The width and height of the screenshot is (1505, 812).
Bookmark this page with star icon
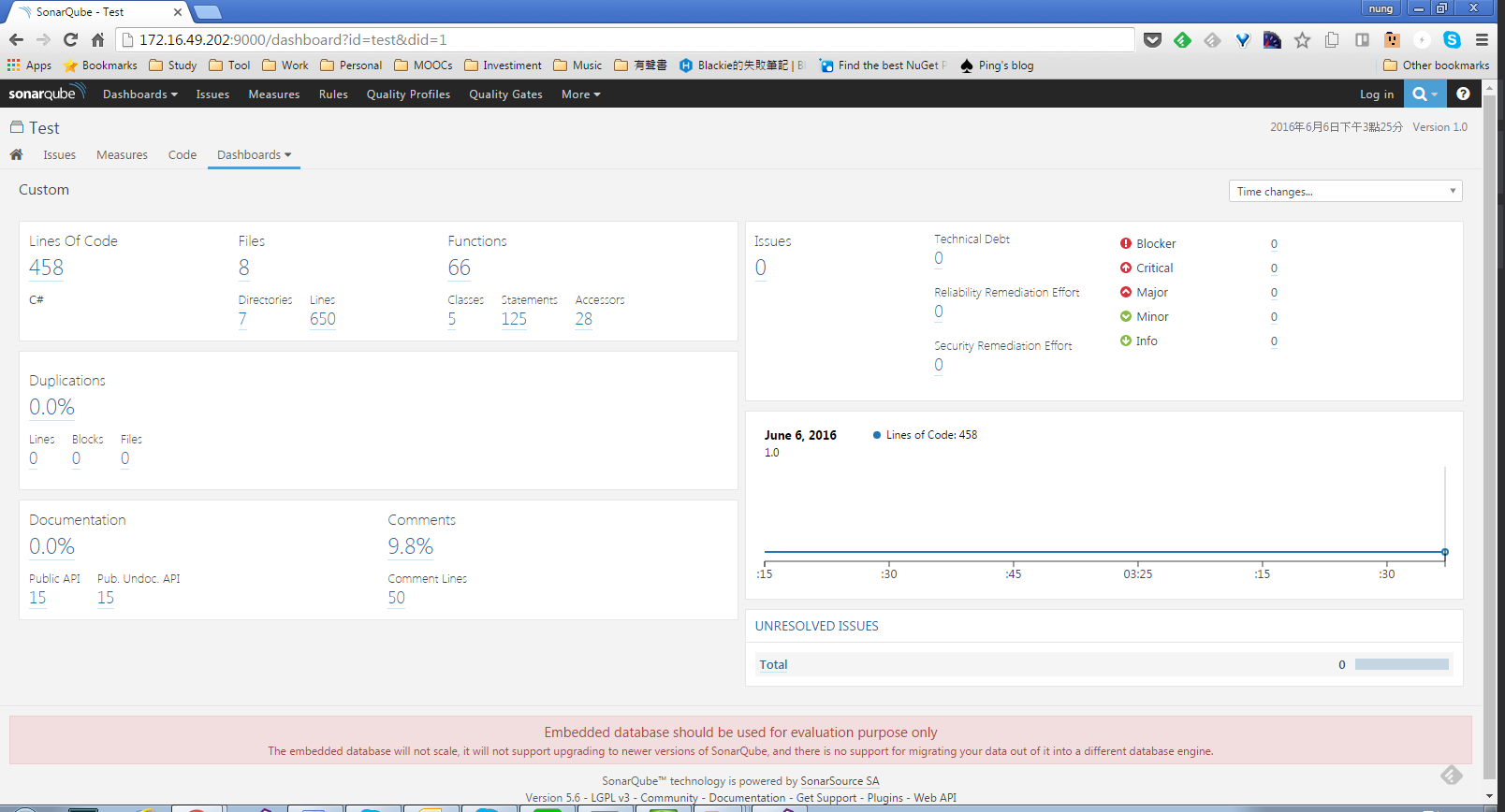[1302, 39]
